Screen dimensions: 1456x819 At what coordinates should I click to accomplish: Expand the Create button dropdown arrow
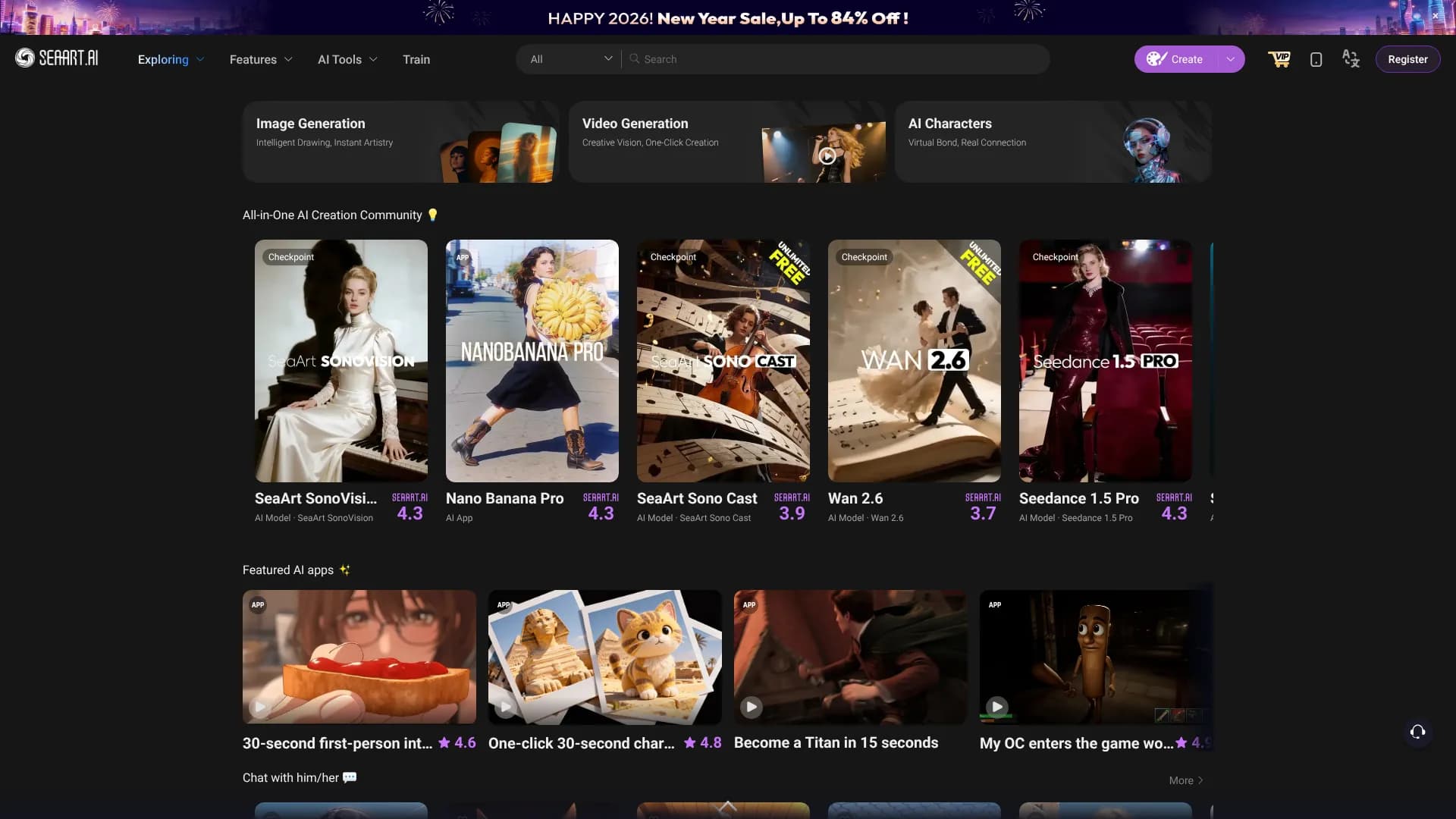pos(1230,59)
